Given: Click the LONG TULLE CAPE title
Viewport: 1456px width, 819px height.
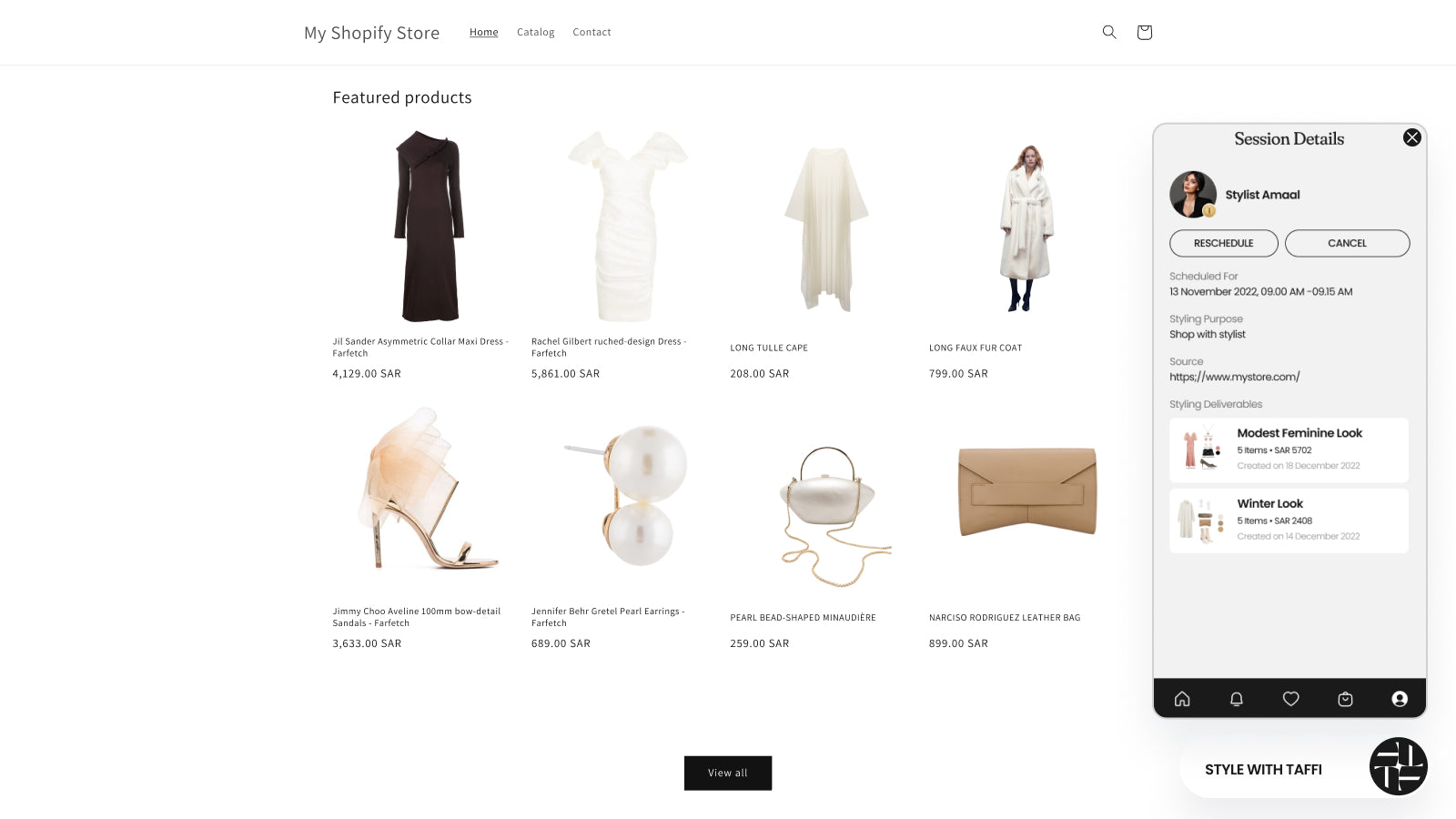Looking at the screenshot, I should [769, 348].
